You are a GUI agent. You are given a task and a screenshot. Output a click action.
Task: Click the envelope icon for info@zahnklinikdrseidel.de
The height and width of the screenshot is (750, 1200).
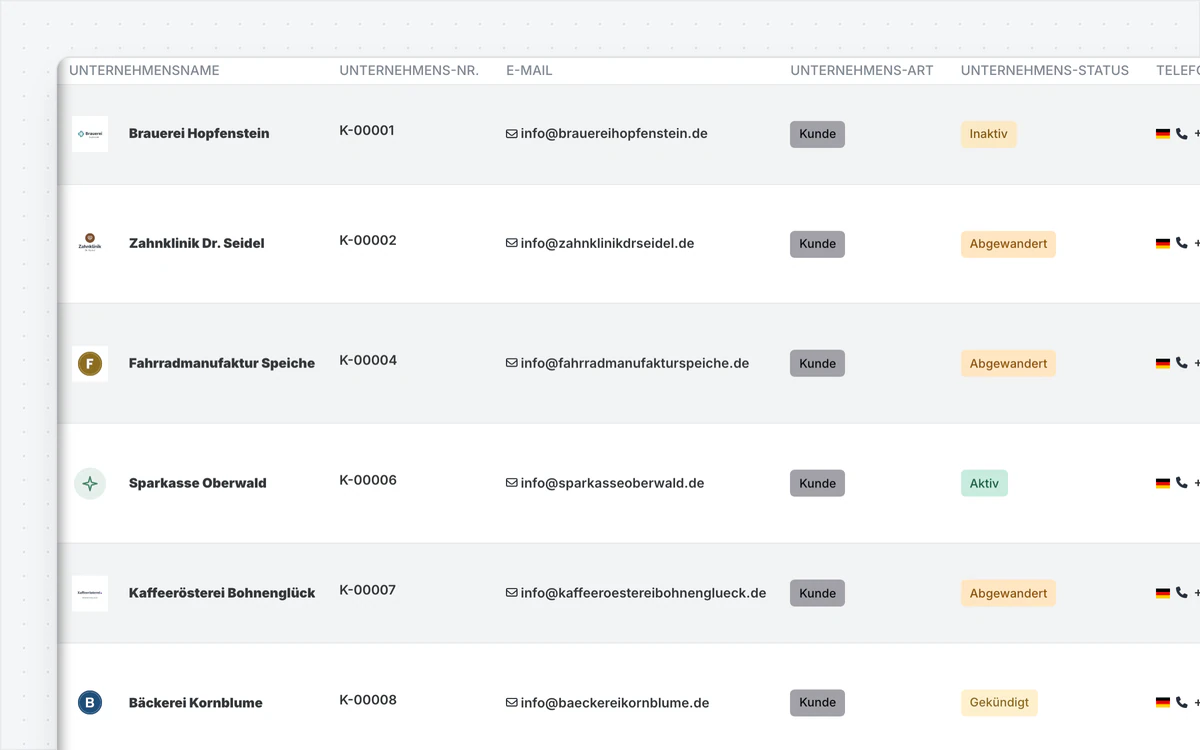point(512,244)
